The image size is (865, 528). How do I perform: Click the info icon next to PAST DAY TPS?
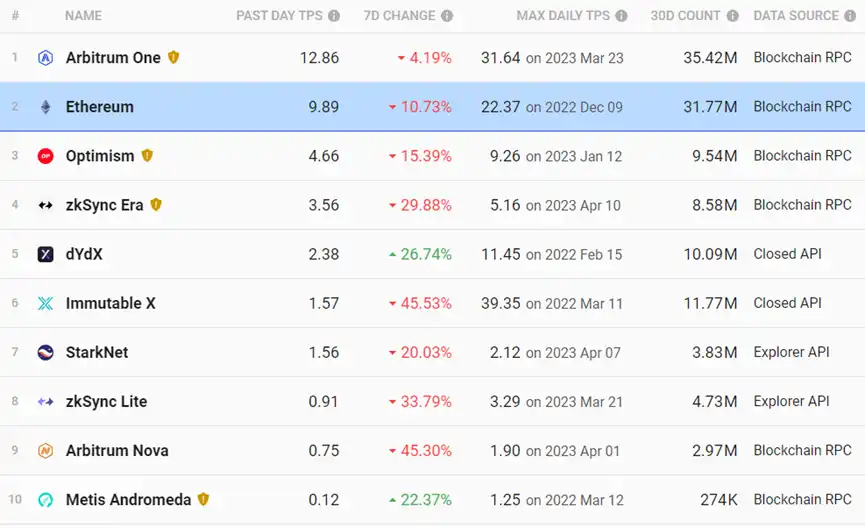(334, 16)
